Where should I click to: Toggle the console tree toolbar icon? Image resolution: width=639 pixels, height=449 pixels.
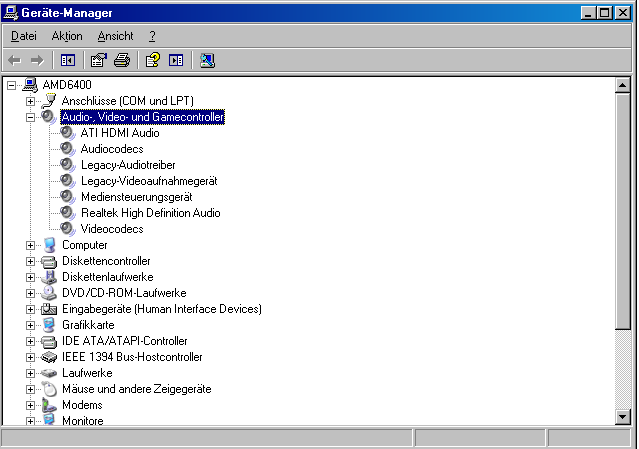click(x=68, y=61)
